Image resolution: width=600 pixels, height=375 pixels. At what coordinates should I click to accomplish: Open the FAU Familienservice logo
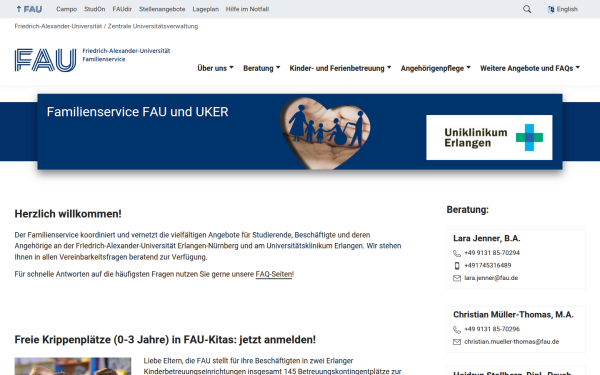click(92, 60)
